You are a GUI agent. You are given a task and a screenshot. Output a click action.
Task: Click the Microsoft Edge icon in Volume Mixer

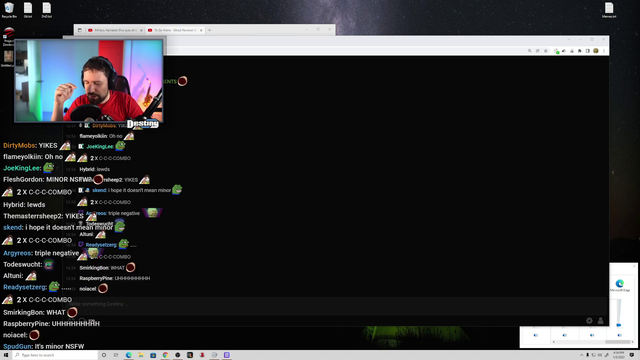pos(620,283)
